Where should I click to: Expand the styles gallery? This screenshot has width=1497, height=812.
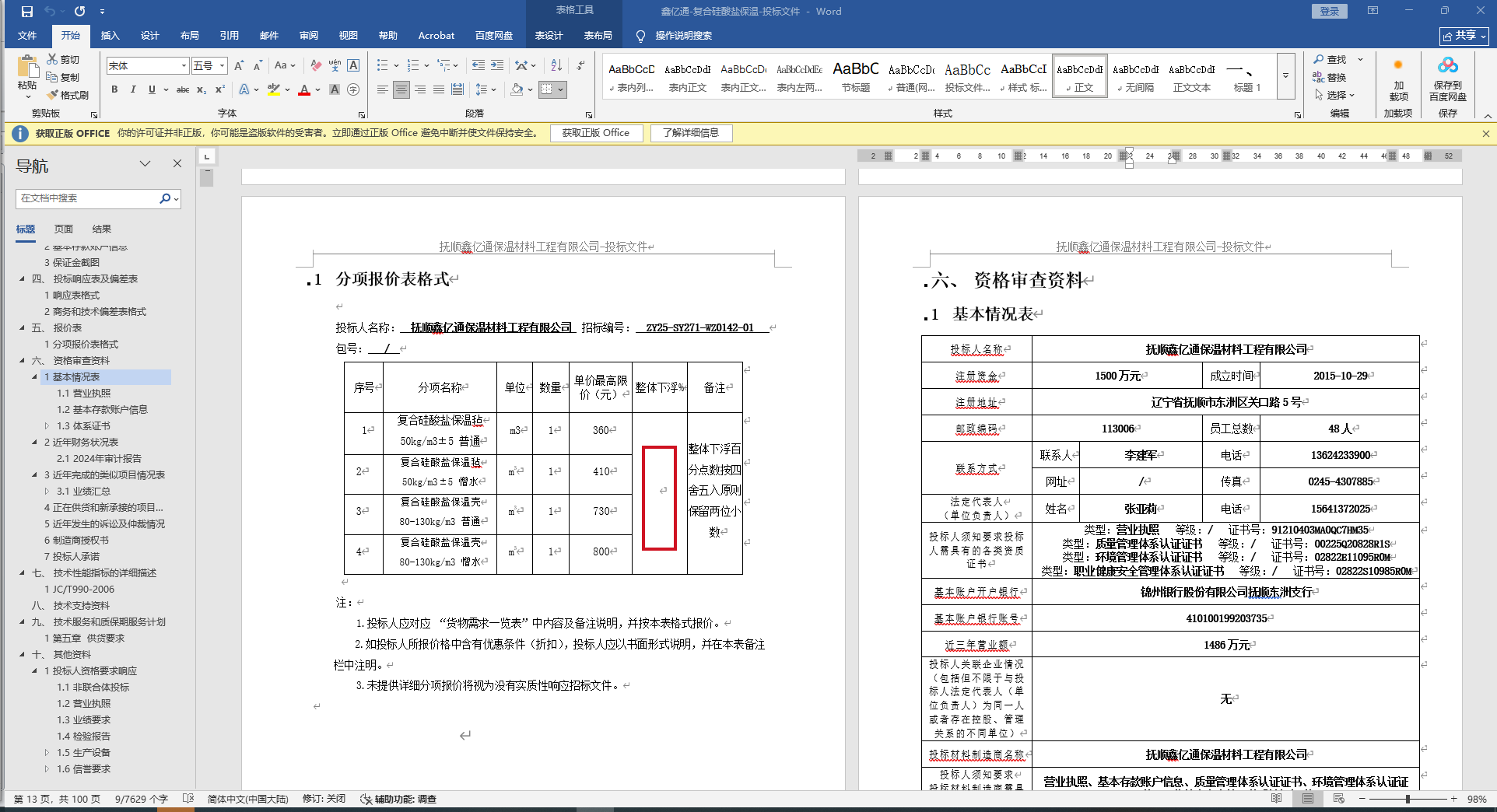[1285, 76]
